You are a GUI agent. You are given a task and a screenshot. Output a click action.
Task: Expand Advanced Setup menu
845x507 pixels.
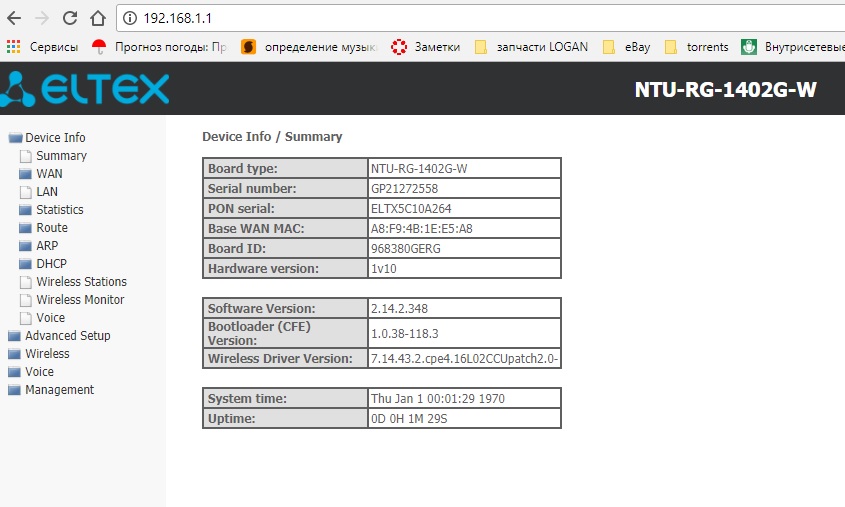(67, 336)
